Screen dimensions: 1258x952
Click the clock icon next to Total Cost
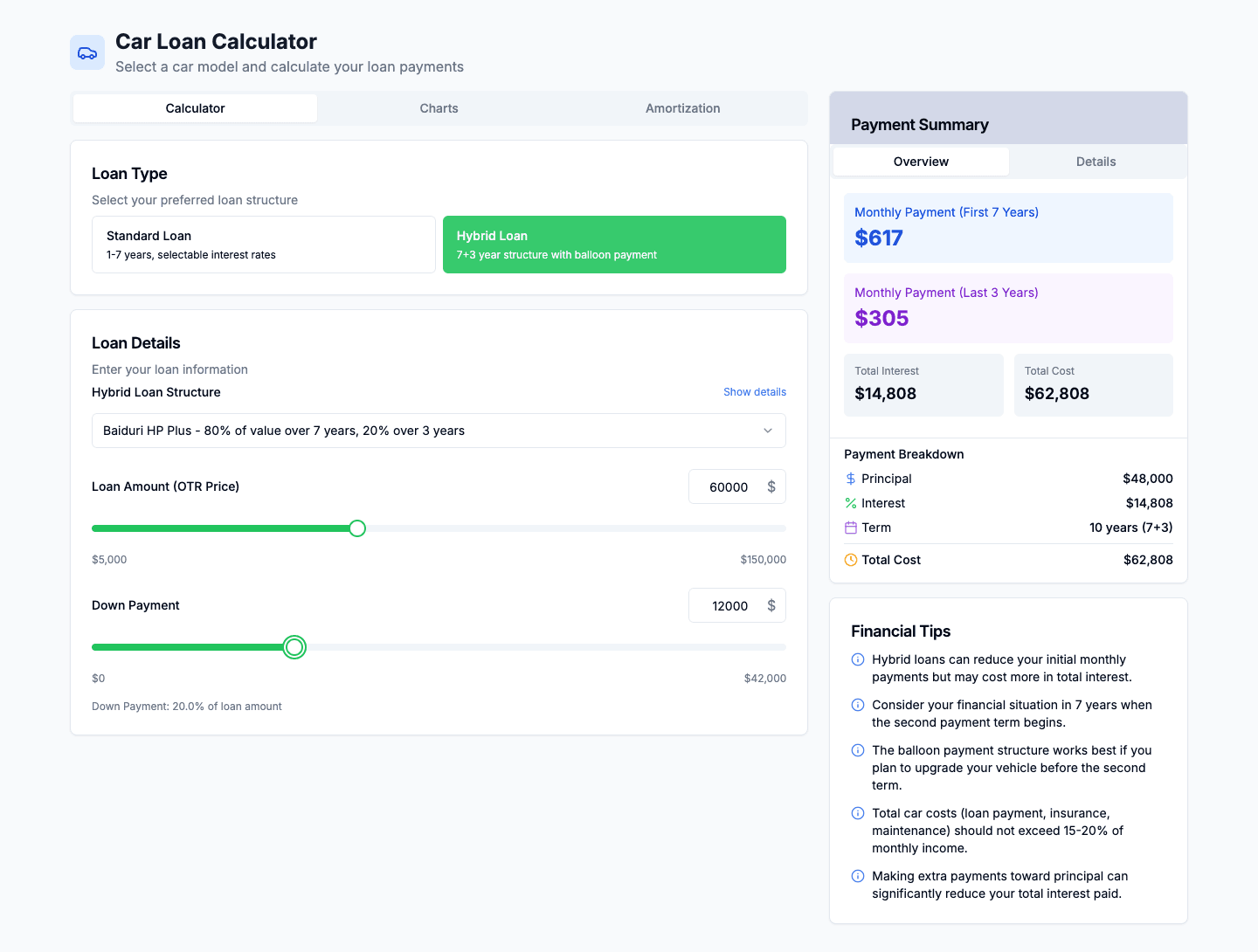click(x=851, y=560)
